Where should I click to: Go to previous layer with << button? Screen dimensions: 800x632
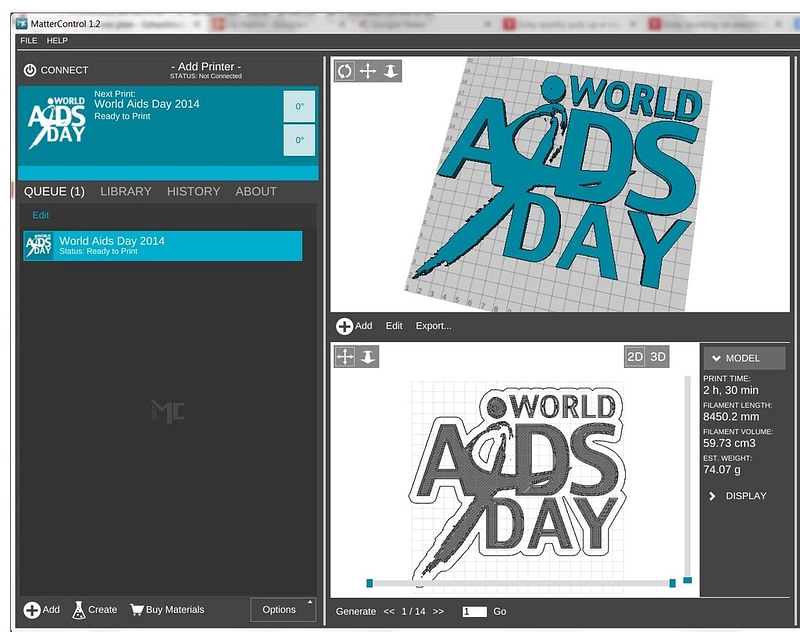point(389,611)
